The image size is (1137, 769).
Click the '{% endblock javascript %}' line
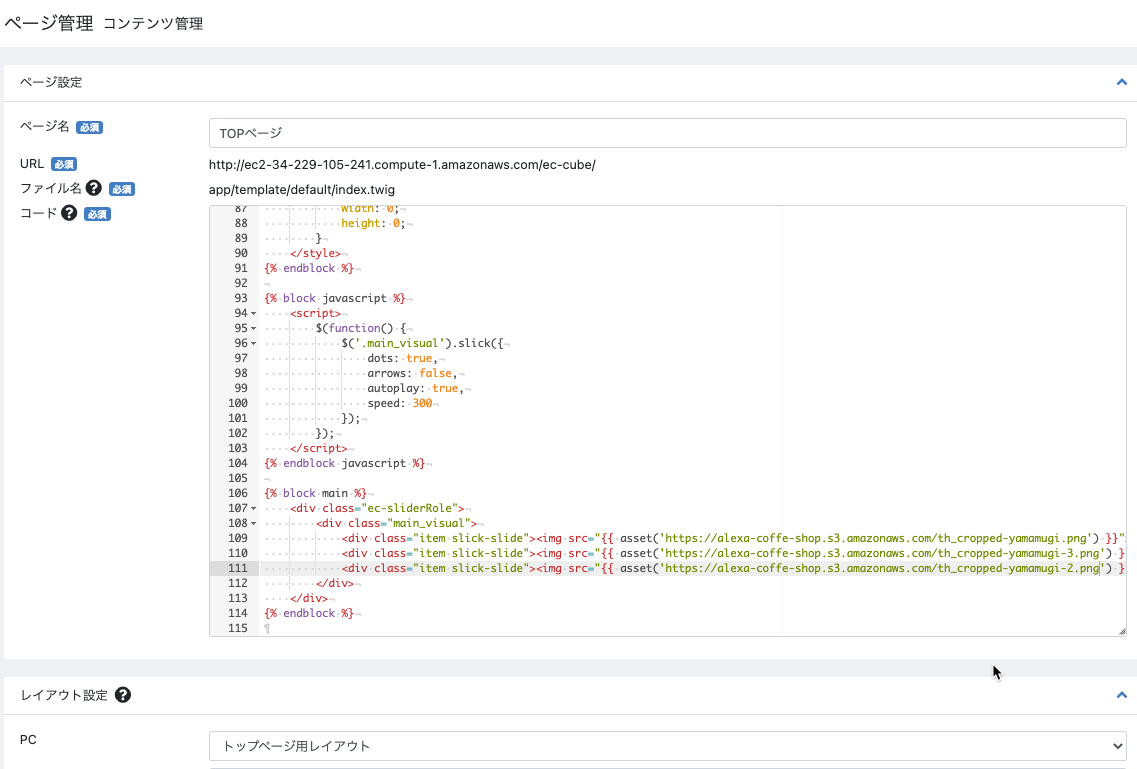pos(344,463)
